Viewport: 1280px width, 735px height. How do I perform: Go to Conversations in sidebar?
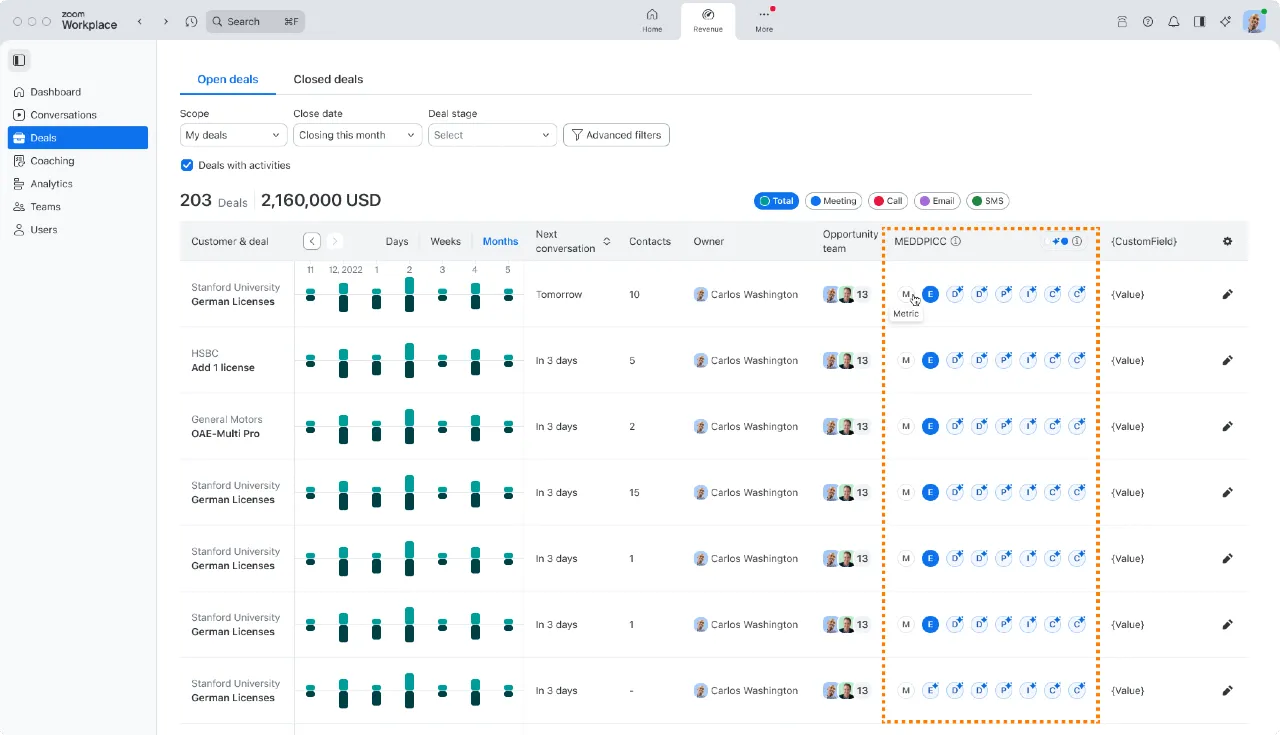(78, 115)
